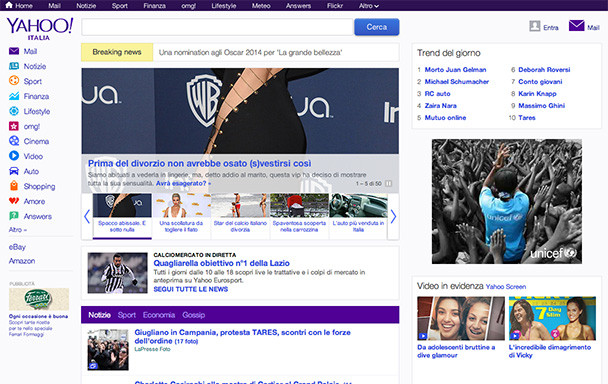Click the Entra user profile icon
The width and height of the screenshot is (608, 384).
tap(535, 26)
